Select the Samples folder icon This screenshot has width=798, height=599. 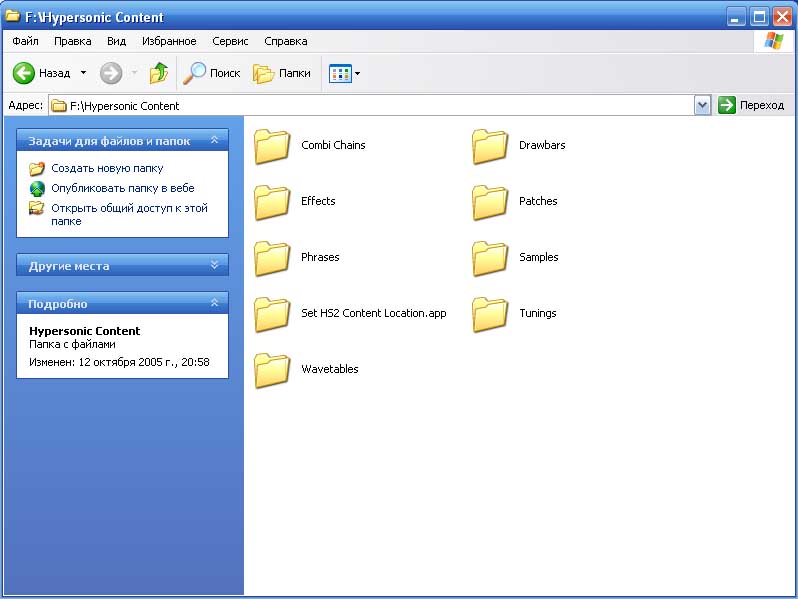pos(490,258)
